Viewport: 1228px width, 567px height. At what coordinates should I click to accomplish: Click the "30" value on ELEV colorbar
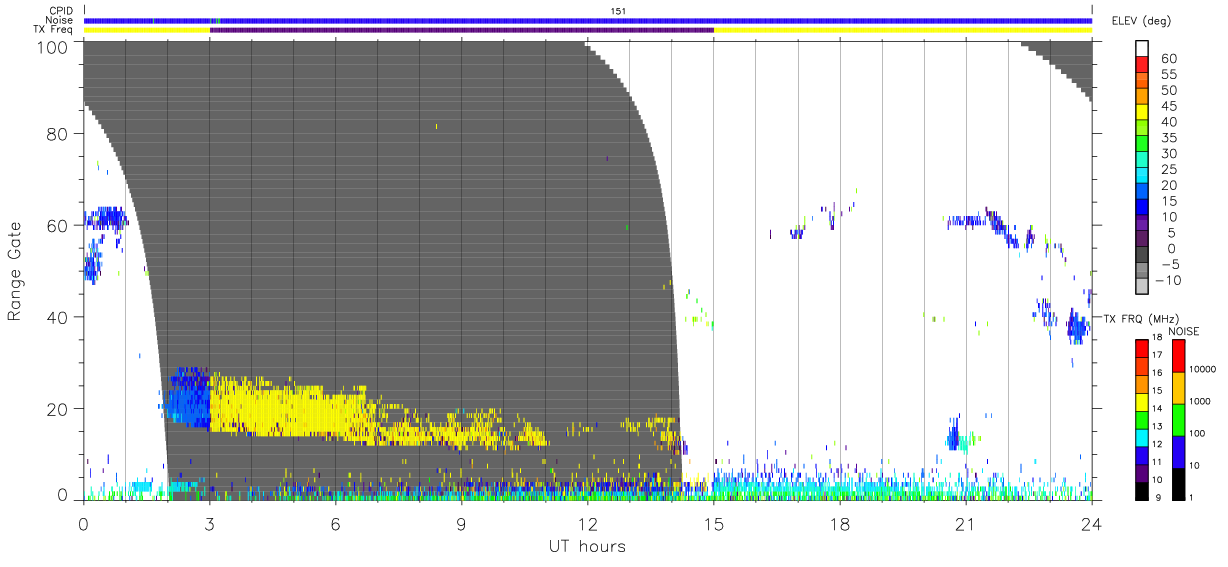pos(1167,153)
